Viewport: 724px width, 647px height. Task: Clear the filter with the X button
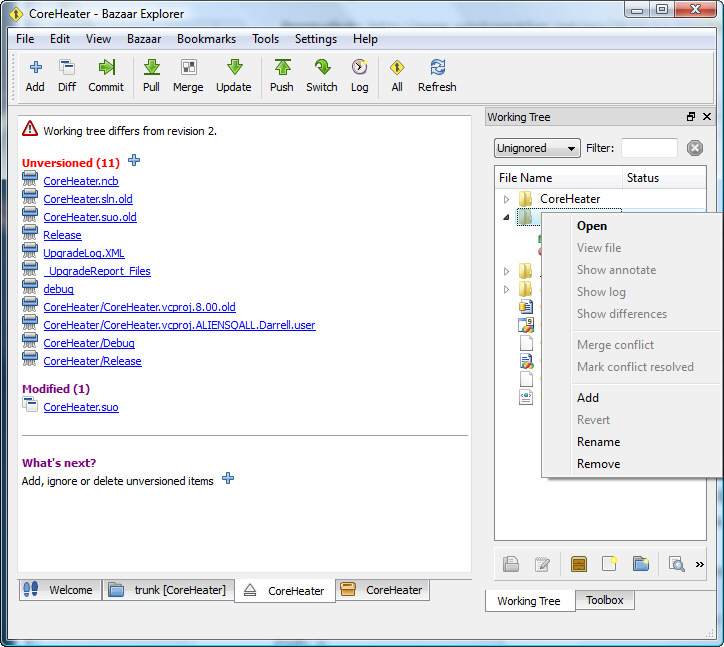click(694, 148)
